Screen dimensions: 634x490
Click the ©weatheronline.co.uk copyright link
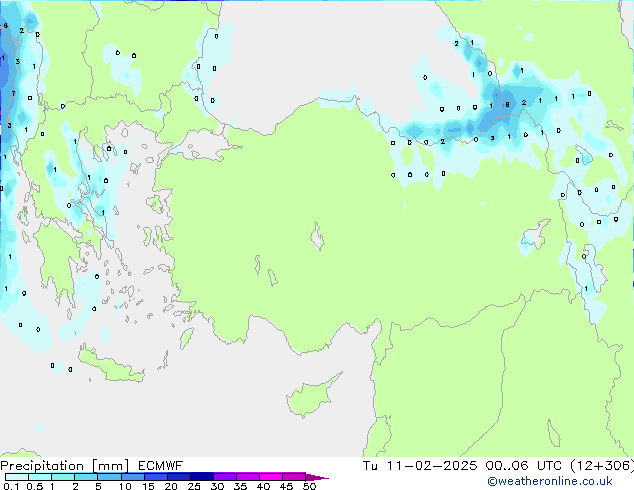click(563, 481)
